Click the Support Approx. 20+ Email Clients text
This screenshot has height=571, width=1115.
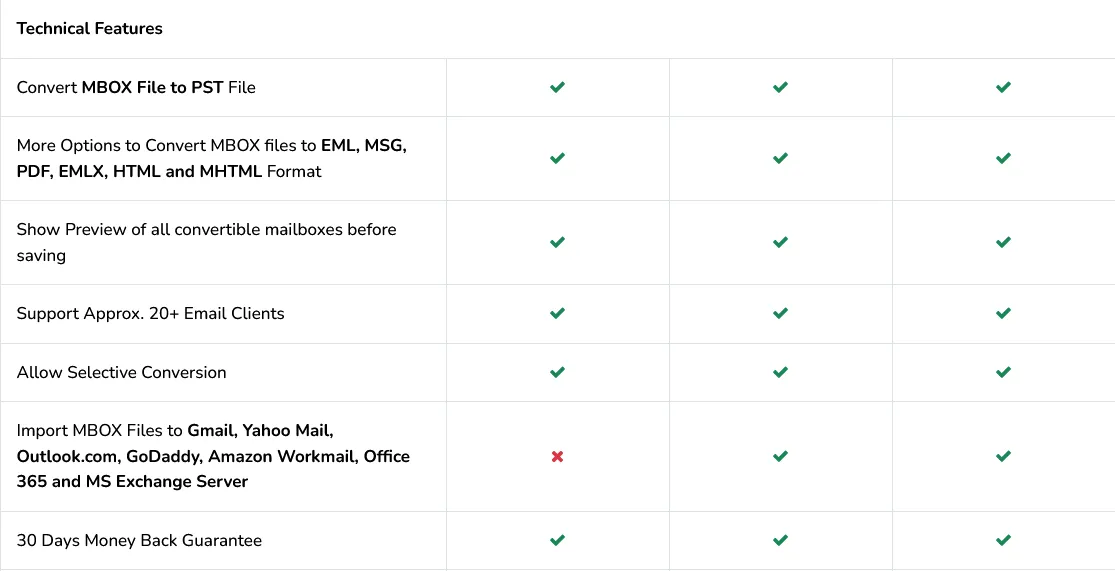pos(150,313)
